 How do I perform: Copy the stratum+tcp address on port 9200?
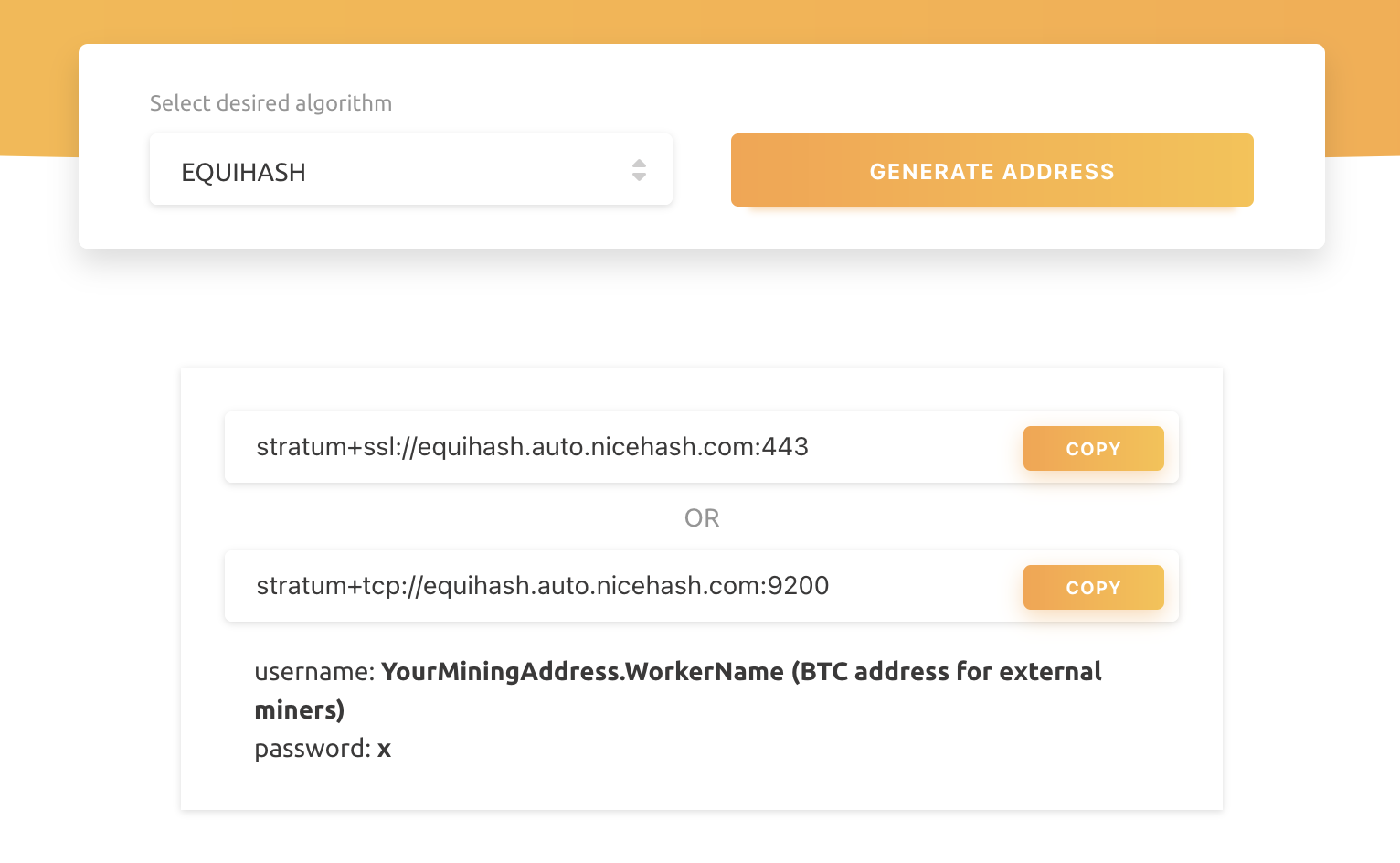[x=1094, y=588]
